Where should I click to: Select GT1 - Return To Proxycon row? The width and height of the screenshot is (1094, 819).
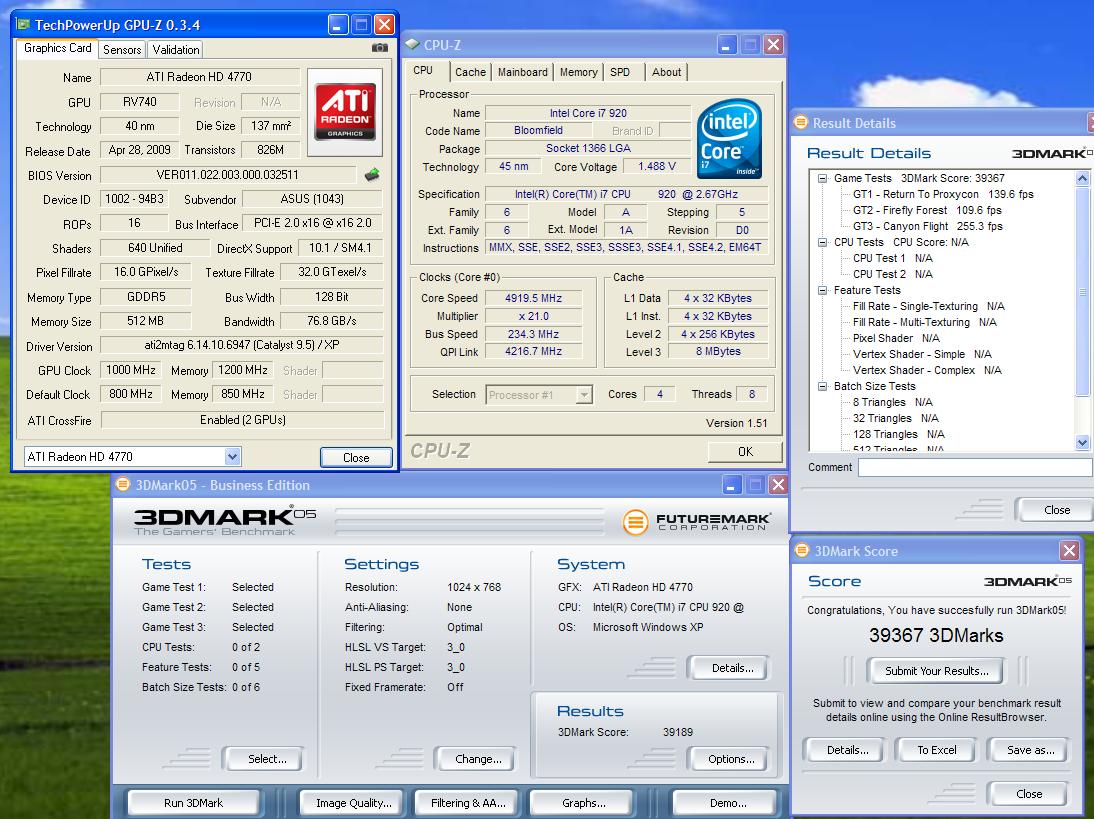[x=943, y=194]
